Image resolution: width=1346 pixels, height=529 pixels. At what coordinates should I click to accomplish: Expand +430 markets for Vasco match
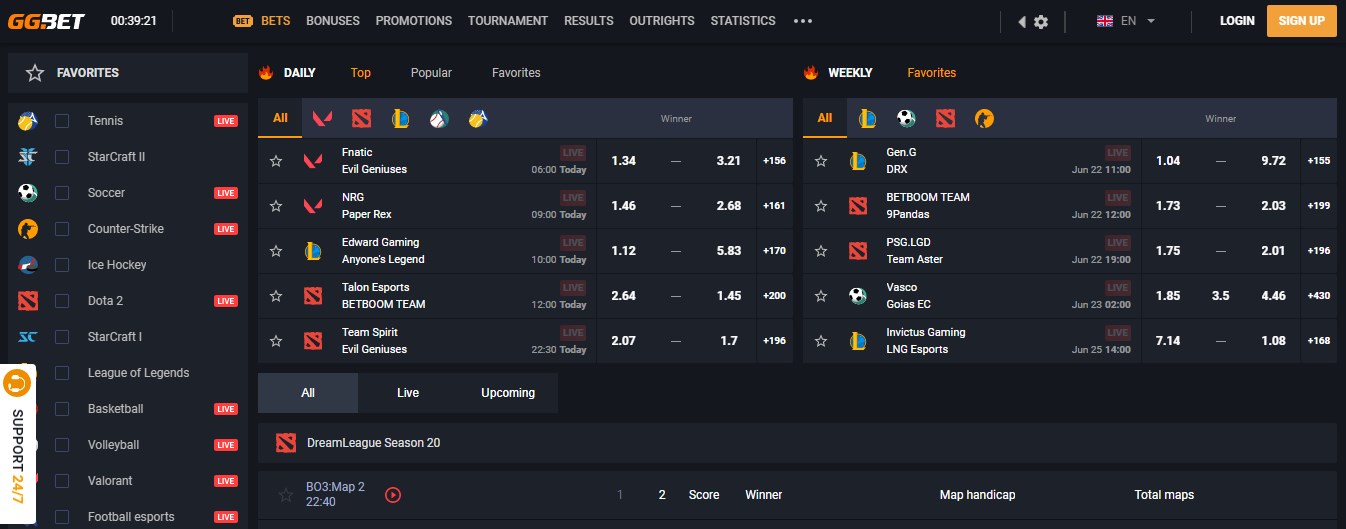coord(1319,296)
